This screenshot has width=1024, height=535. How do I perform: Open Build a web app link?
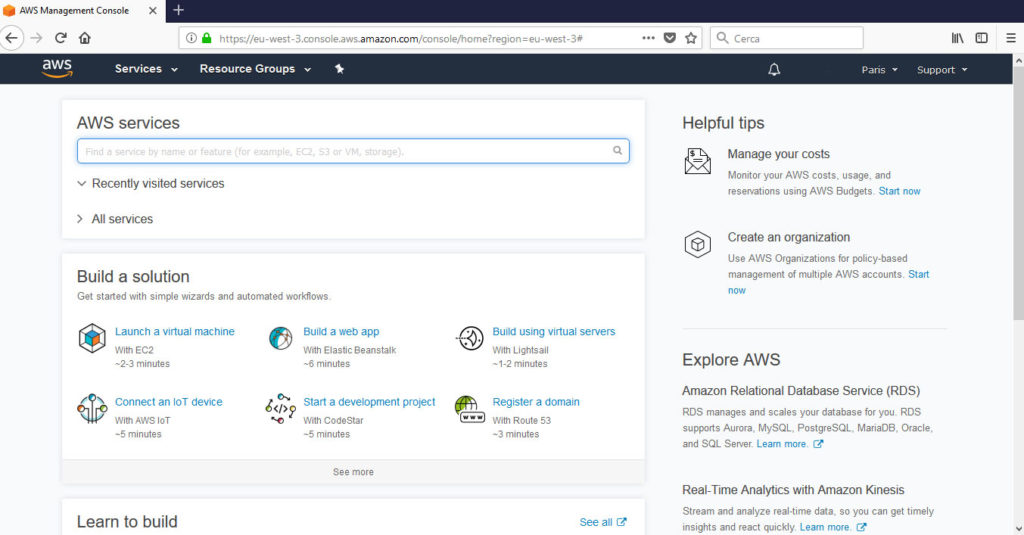coord(341,331)
